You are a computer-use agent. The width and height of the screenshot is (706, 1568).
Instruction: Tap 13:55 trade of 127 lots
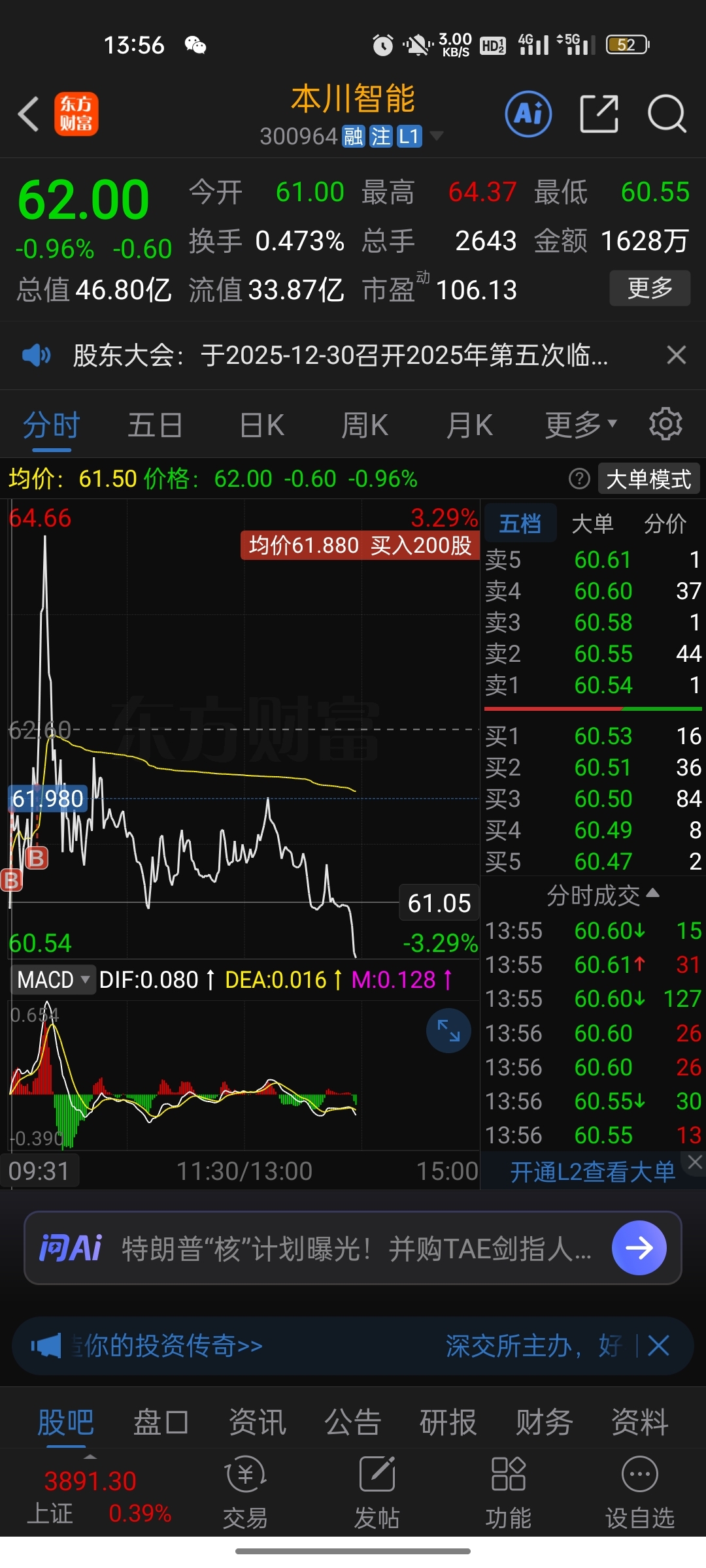coord(593,998)
